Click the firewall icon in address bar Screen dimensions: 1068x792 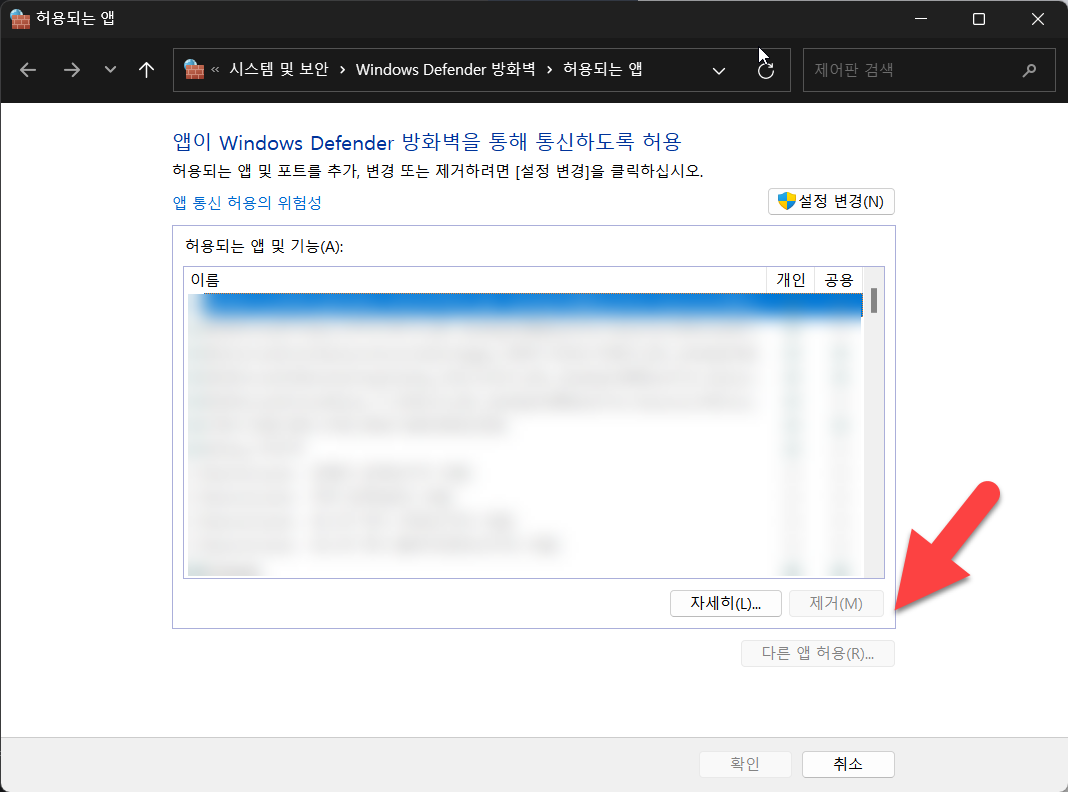[194, 69]
